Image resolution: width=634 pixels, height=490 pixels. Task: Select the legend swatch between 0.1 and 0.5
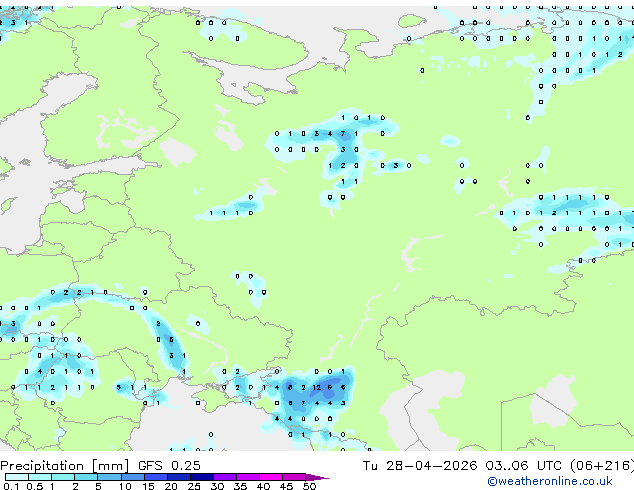(x=17, y=477)
